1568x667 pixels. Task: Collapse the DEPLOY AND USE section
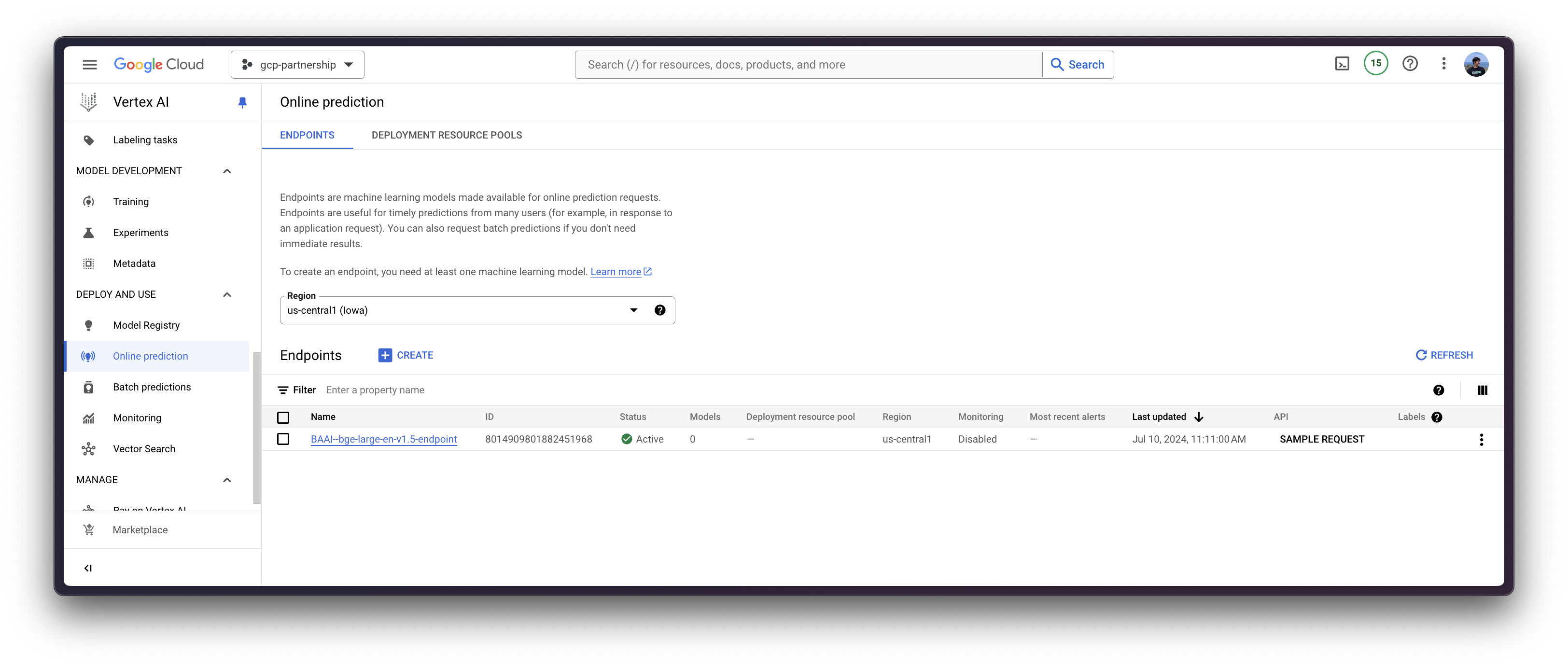click(x=227, y=294)
